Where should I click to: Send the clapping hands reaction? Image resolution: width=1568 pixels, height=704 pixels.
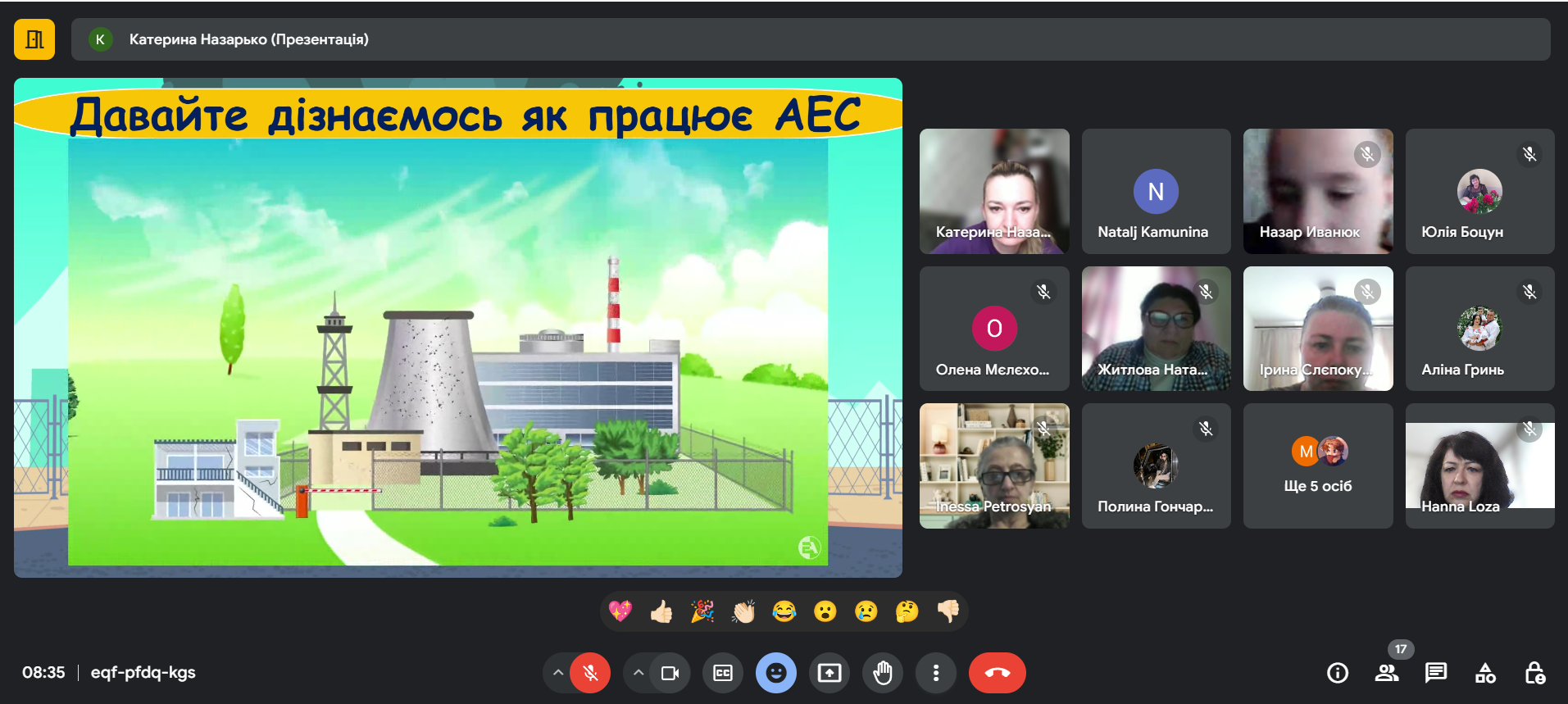click(x=743, y=611)
